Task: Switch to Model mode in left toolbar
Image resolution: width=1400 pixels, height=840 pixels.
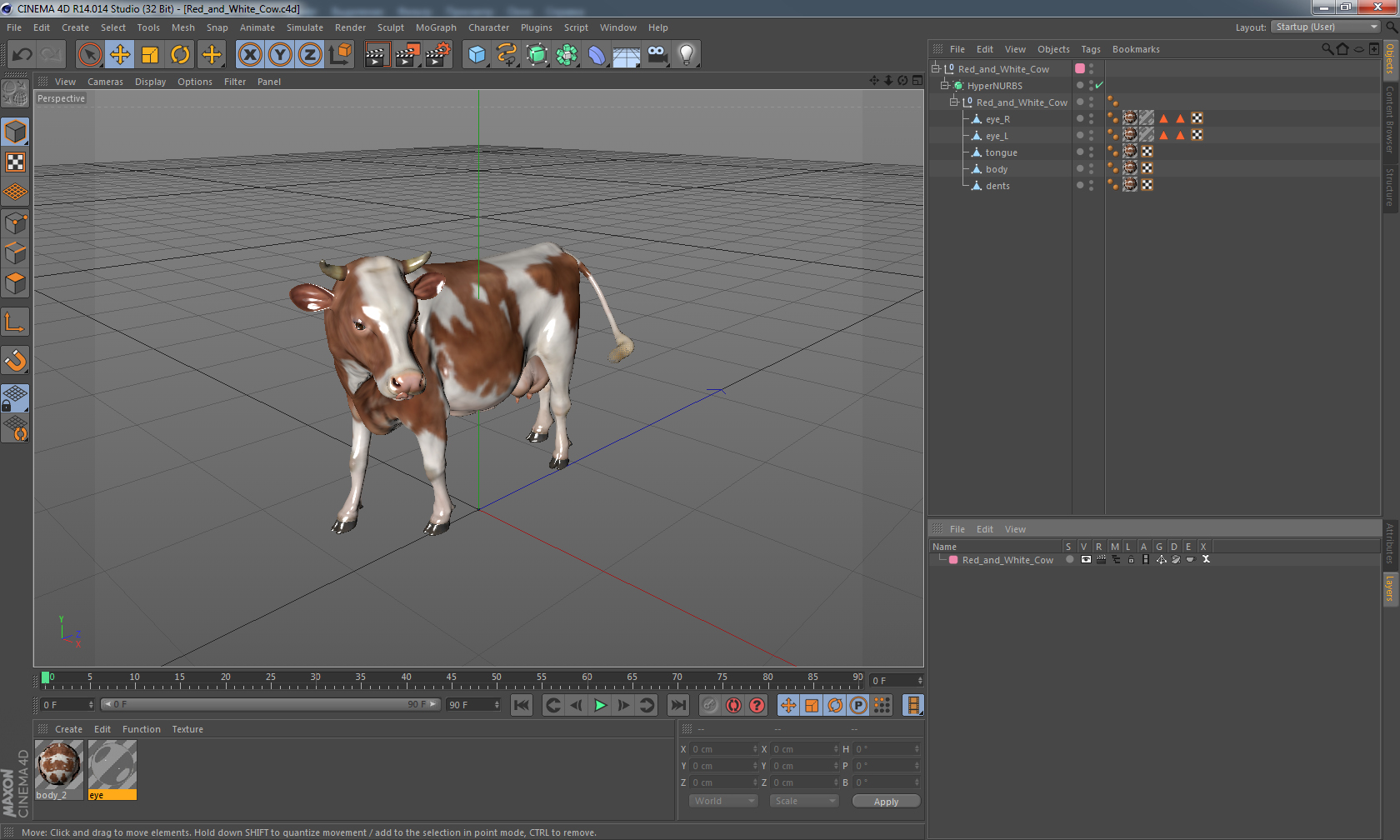Action: 15,132
